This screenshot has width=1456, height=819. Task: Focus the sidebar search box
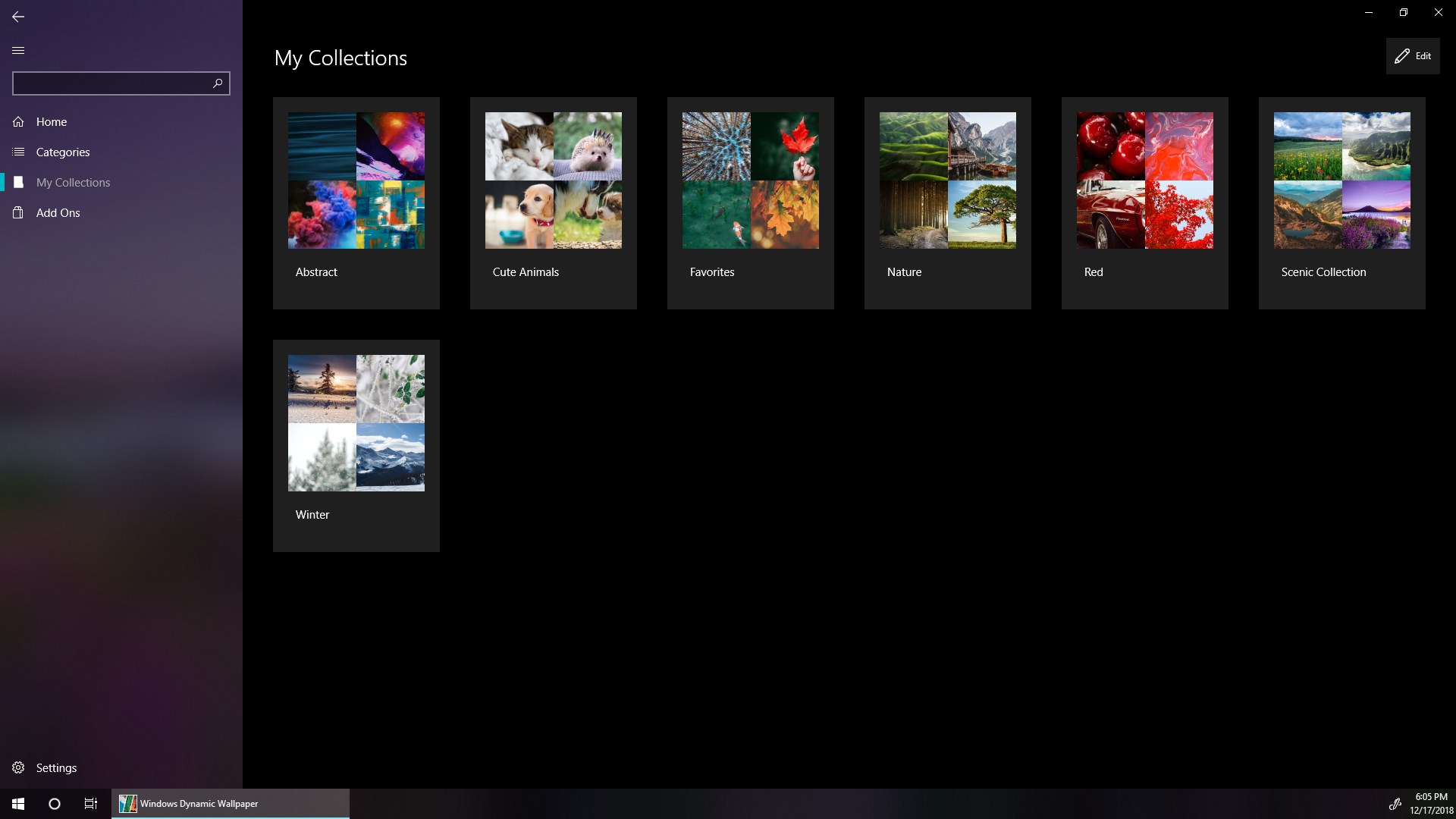pyautogui.click(x=110, y=83)
